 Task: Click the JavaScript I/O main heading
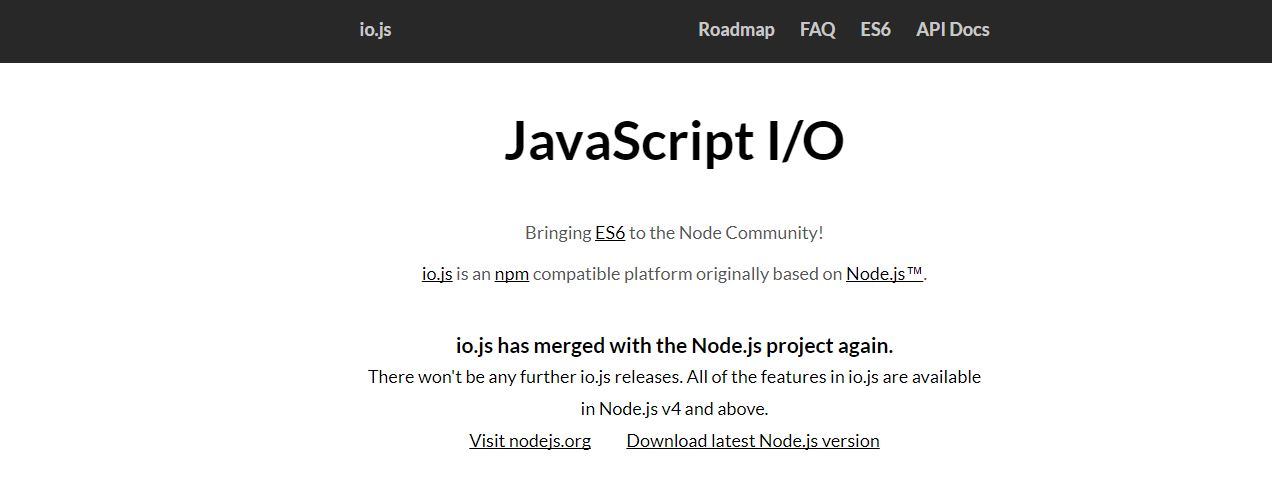click(x=674, y=141)
